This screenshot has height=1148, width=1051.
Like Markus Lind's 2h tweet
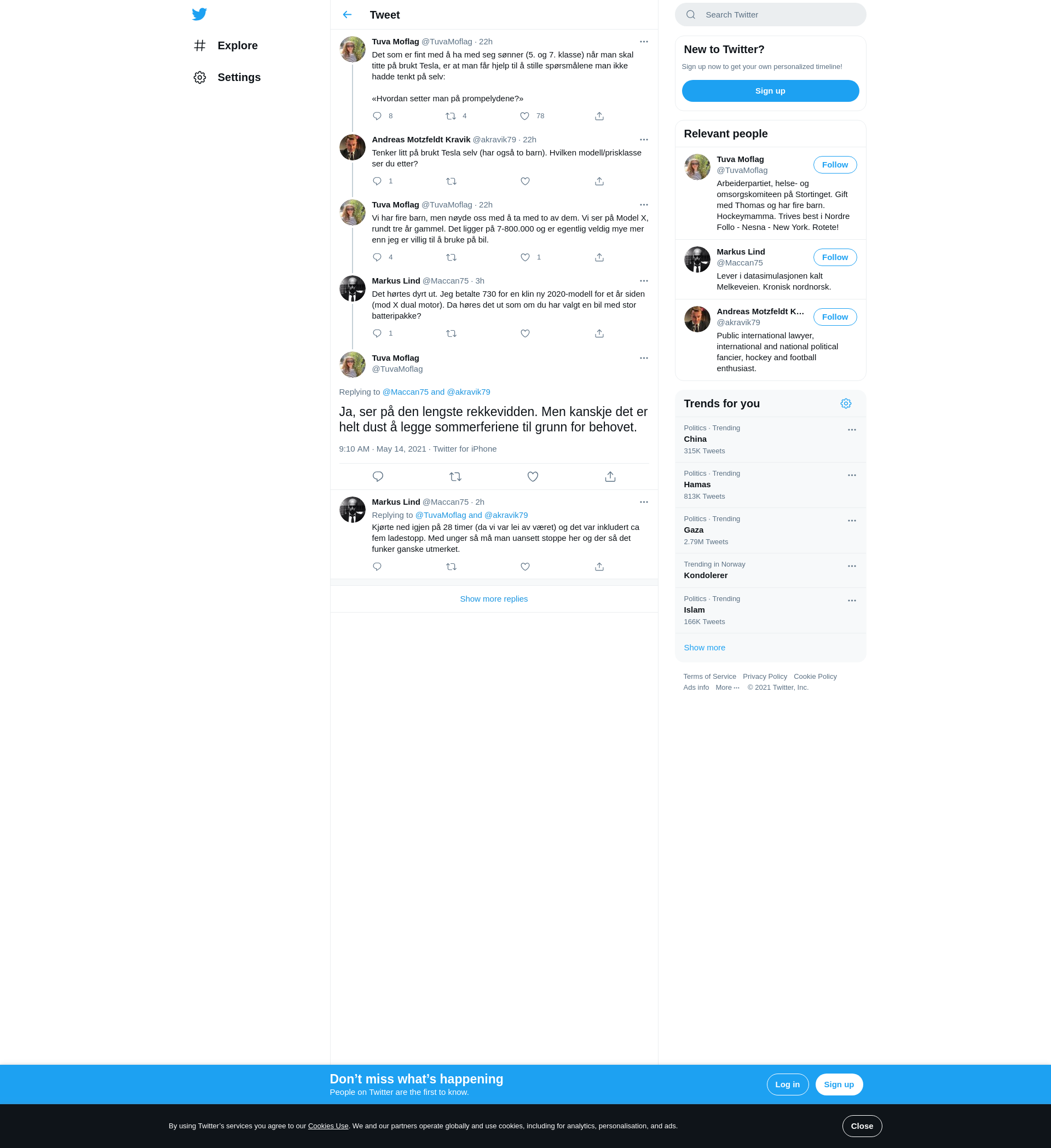pos(525,567)
